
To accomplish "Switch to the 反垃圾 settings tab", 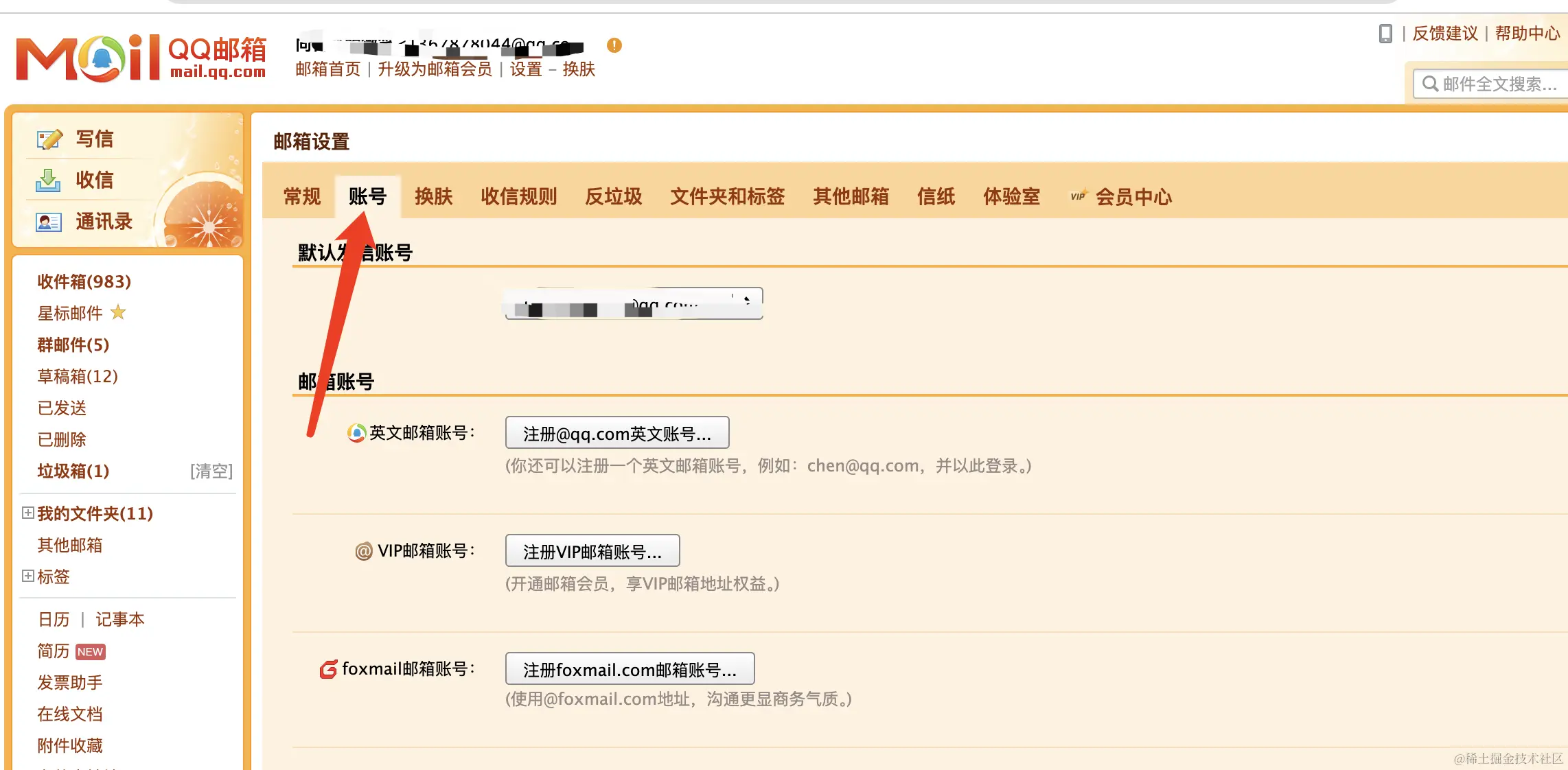I will point(613,197).
